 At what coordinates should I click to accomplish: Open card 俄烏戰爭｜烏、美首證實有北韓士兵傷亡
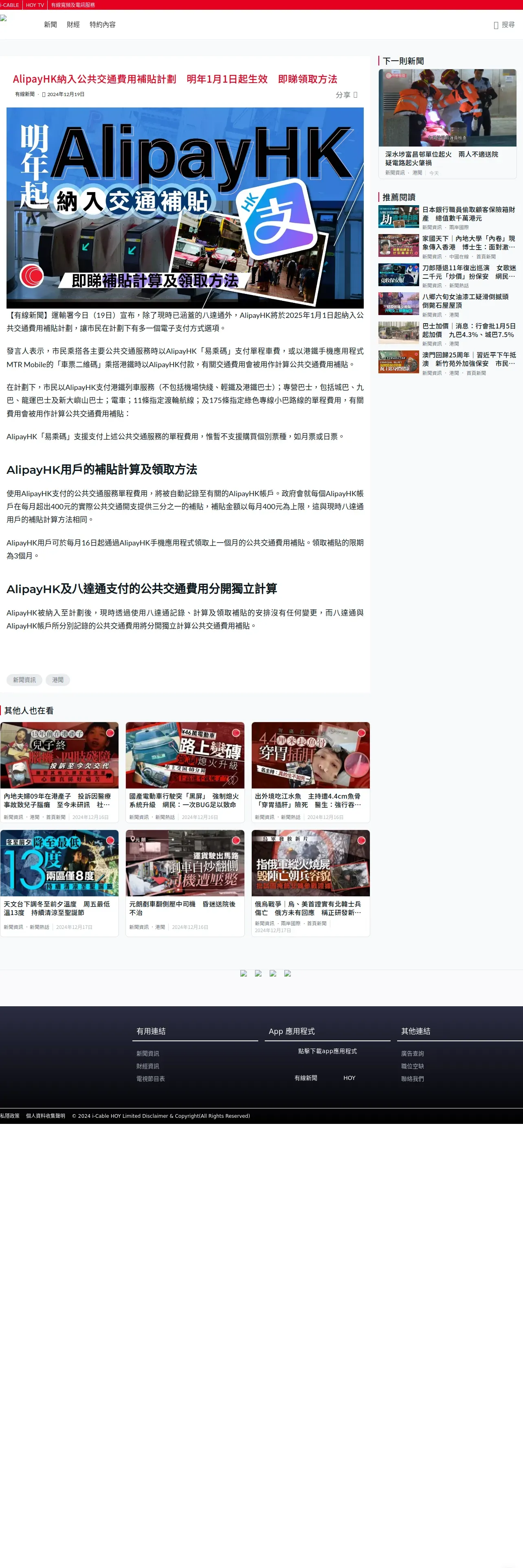310,883
